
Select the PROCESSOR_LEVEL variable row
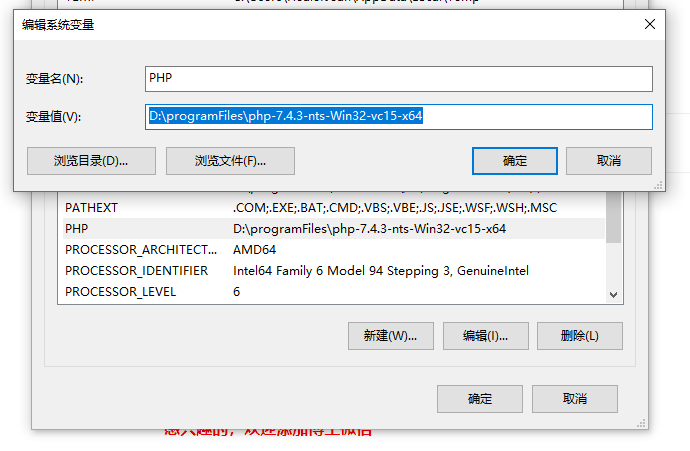pyautogui.click(x=334, y=291)
